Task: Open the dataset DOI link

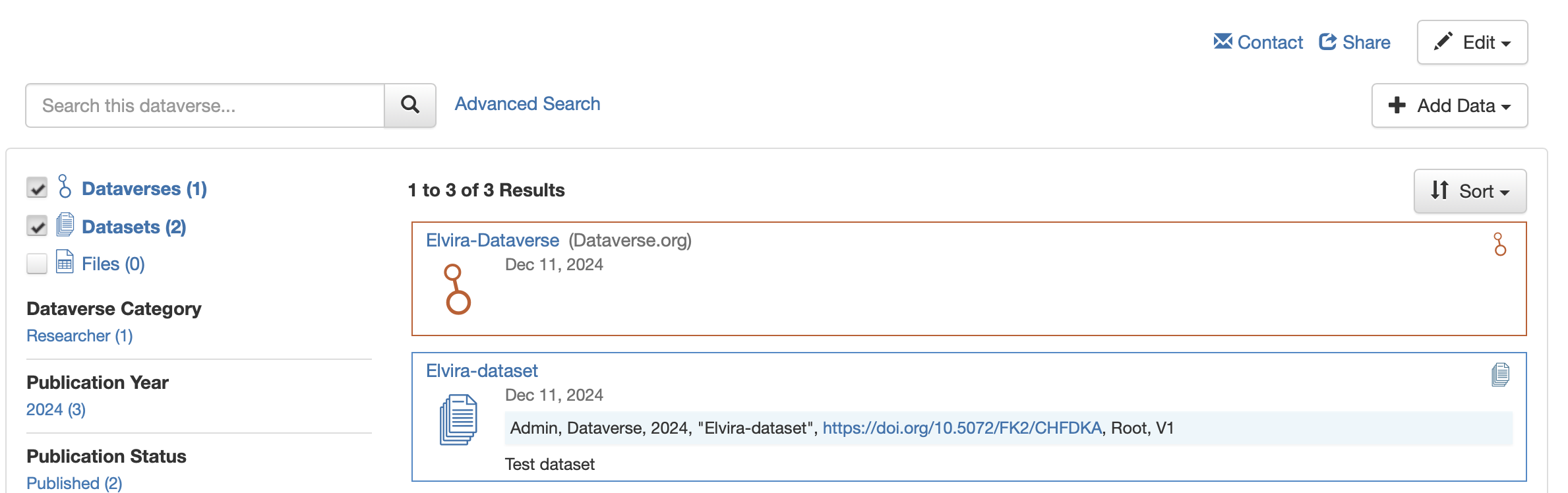Action: point(961,428)
